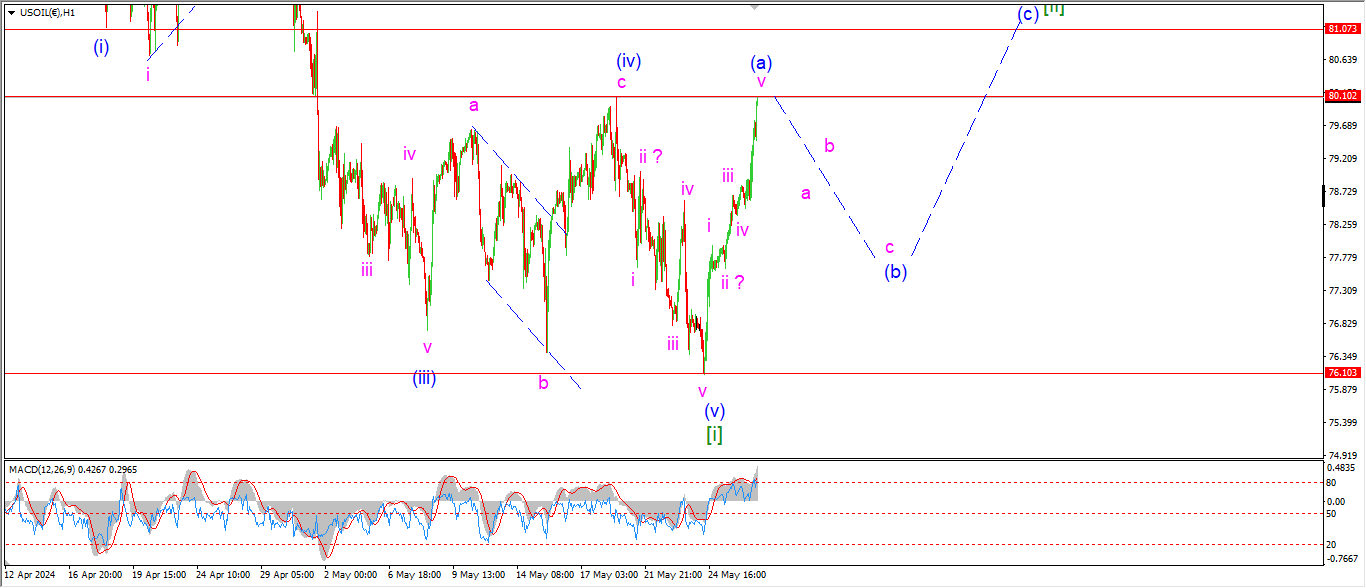Select the blue (iii) wave label
The height and width of the screenshot is (588, 1366).
click(x=424, y=378)
